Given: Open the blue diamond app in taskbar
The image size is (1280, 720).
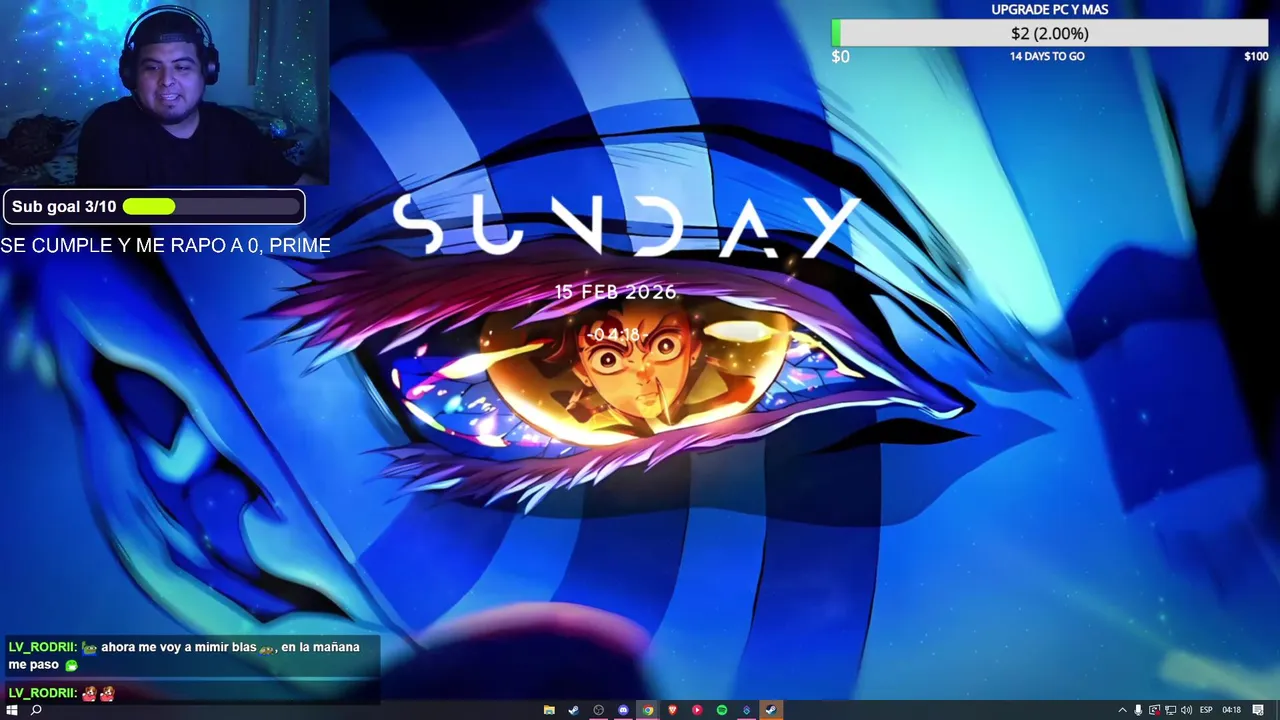Looking at the screenshot, I should [x=746, y=710].
